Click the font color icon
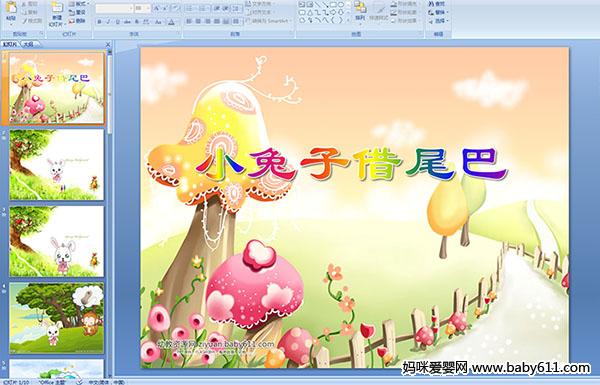The height and width of the screenshot is (385, 600). 171,22
